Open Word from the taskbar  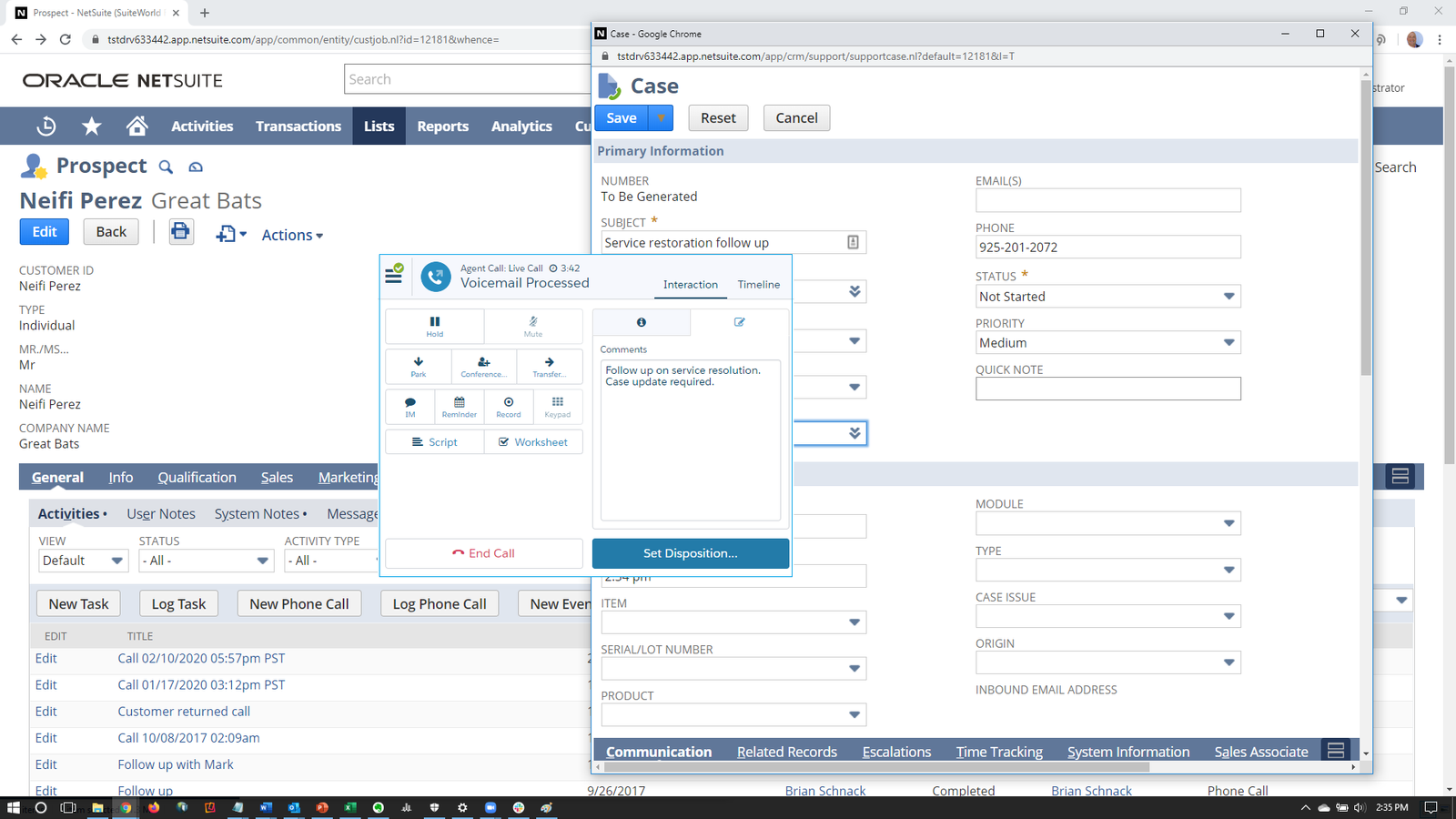click(266, 807)
